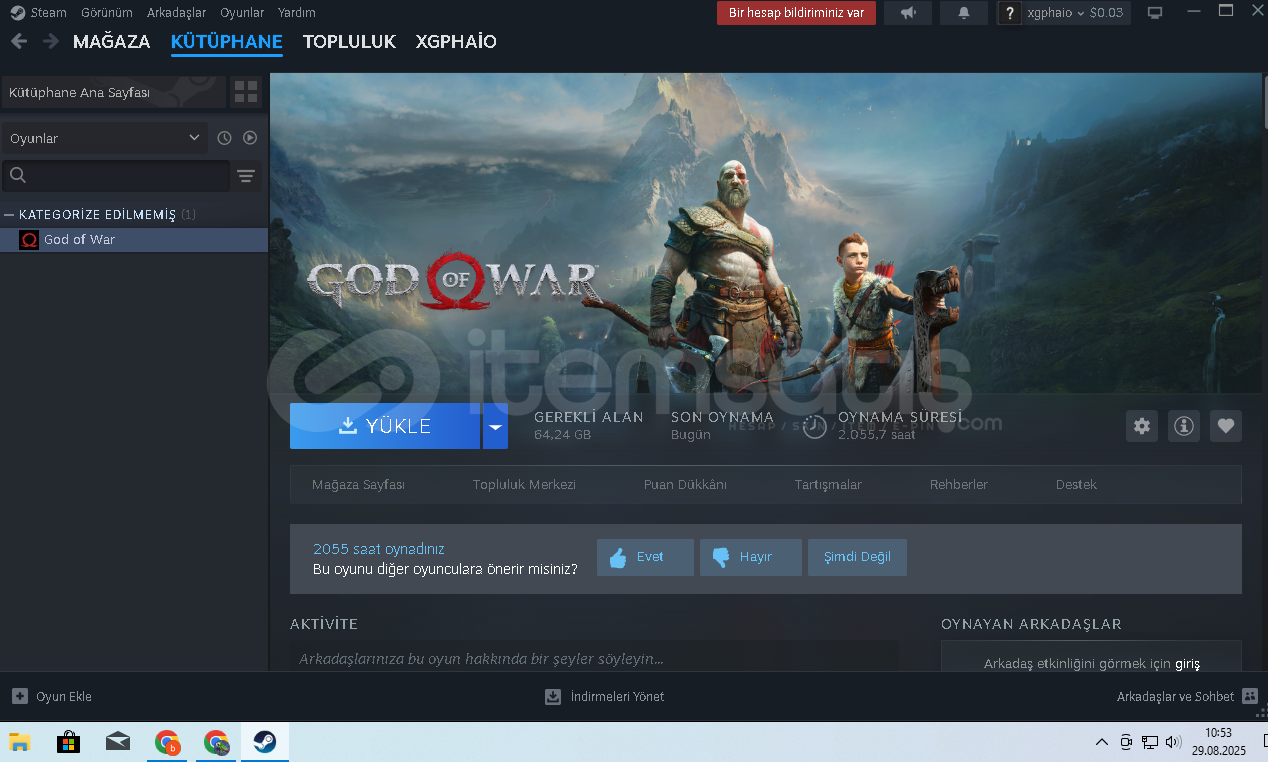Screen dimensions: 1268x762
Task: Click the giriş link under Oynayan Arkadaşlar
Action: click(x=1187, y=664)
